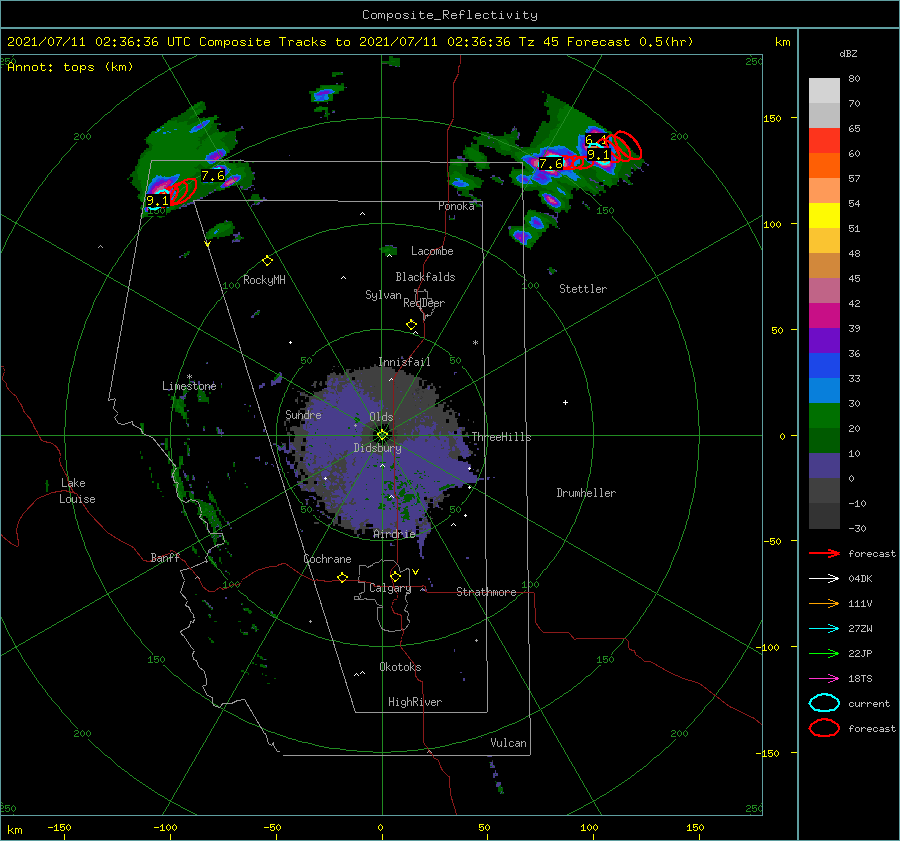Click the radar site diamond at Olds-Didsbury center
900x841 pixels.
[382, 435]
